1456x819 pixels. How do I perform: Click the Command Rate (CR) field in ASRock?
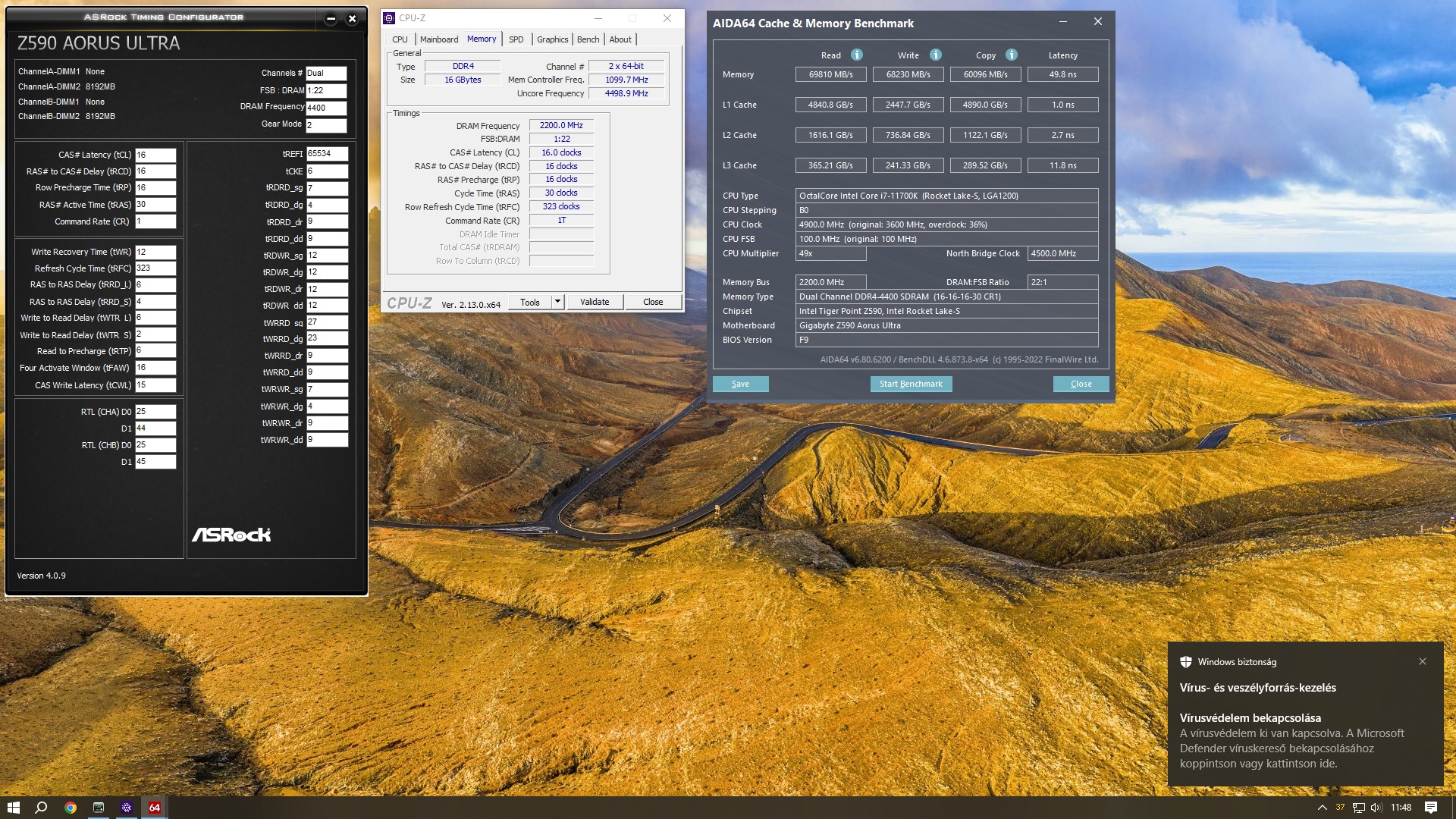[x=155, y=221]
